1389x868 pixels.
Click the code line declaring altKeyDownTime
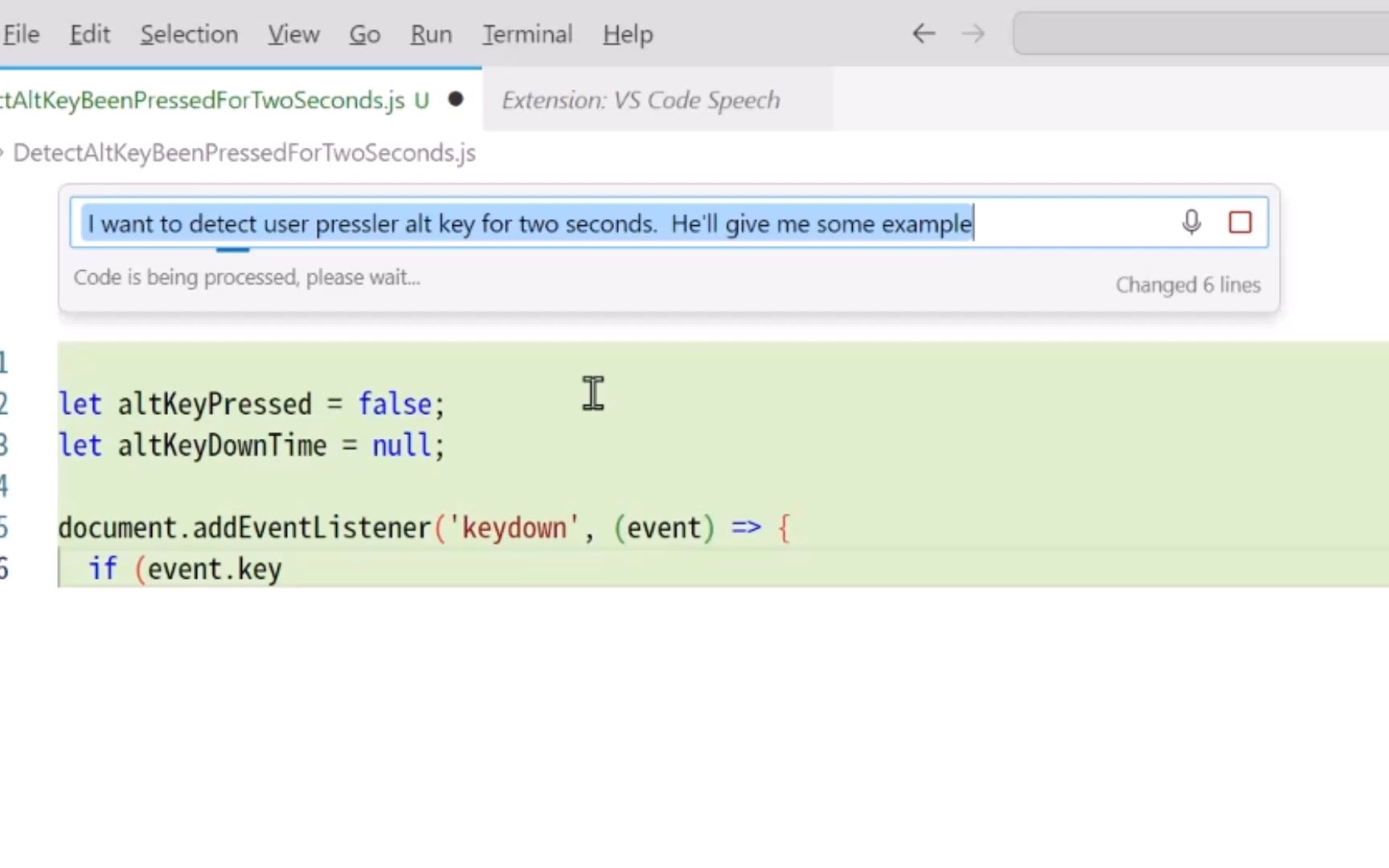pyautogui.click(x=251, y=445)
